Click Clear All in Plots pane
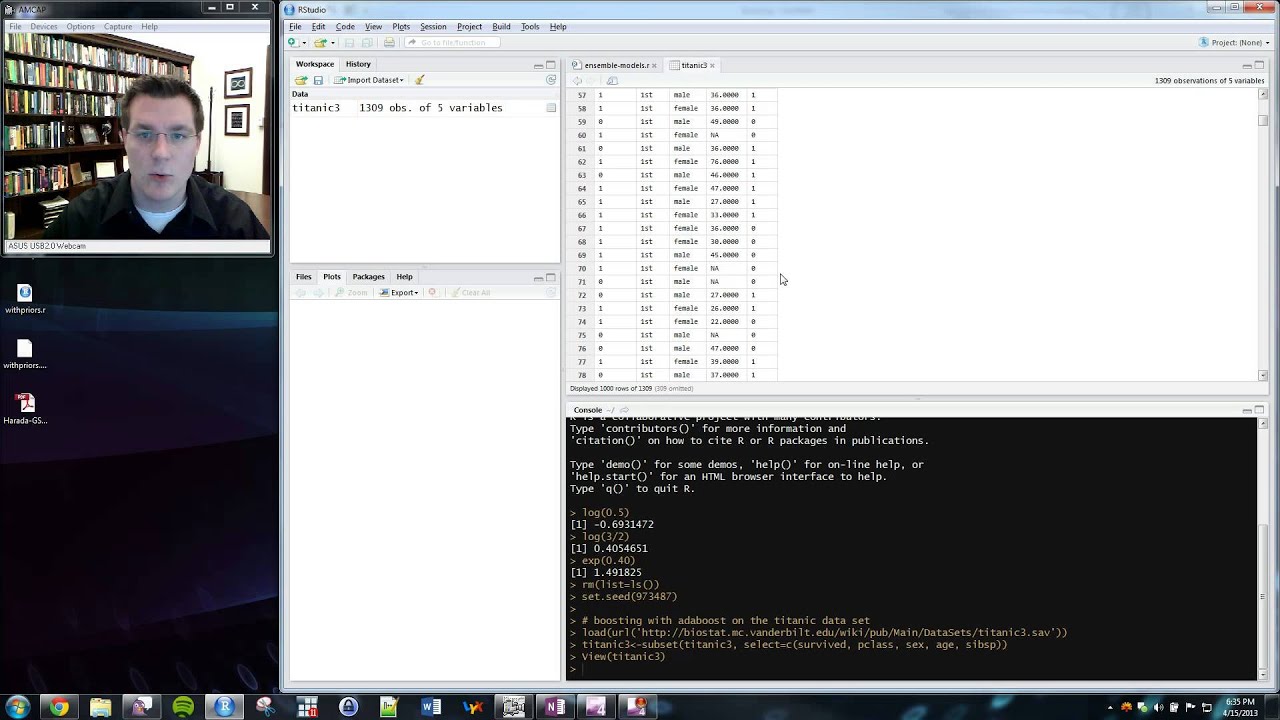This screenshot has width=1280, height=720. [x=470, y=293]
